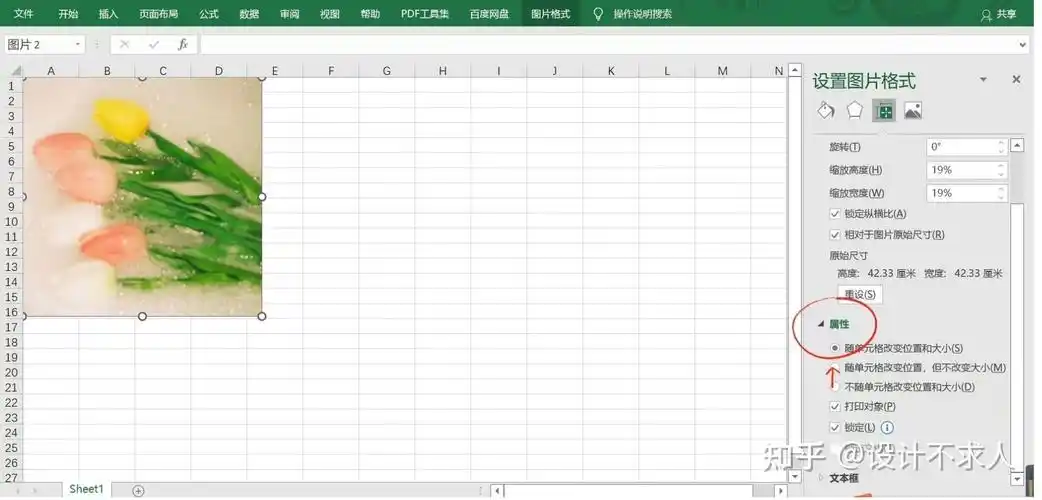This screenshot has width=1042, height=500.
Task: Open the 文件 menu tab
Action: pyautogui.click(x=24, y=13)
